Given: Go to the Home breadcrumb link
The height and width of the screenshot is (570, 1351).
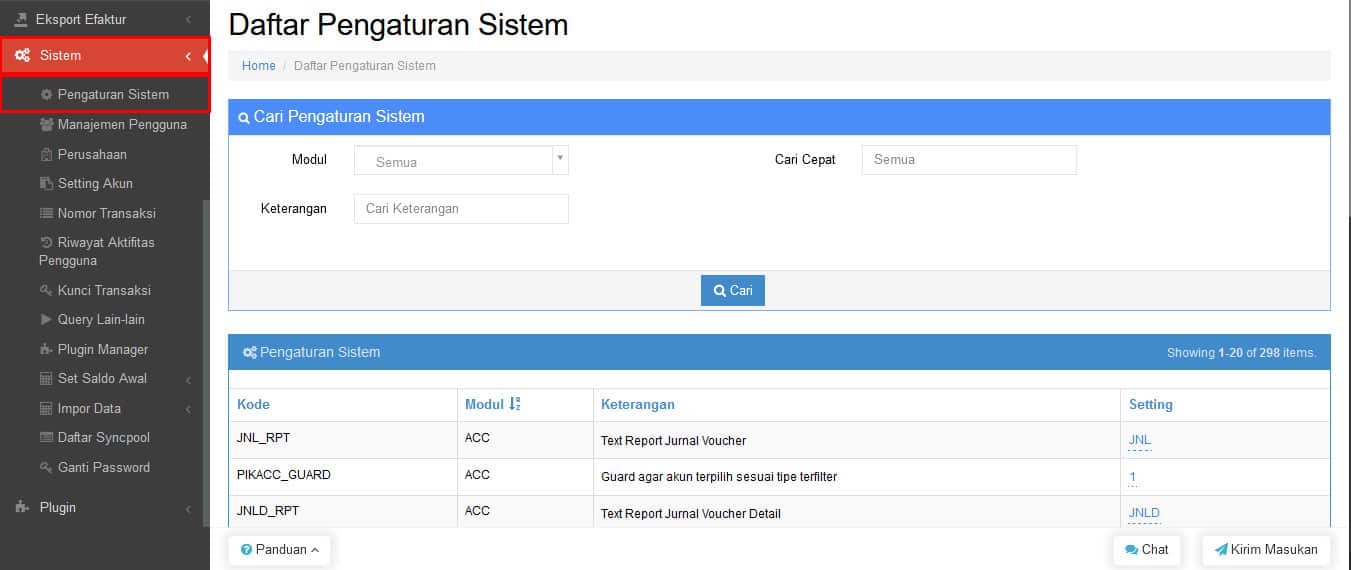Looking at the screenshot, I should tap(259, 66).
